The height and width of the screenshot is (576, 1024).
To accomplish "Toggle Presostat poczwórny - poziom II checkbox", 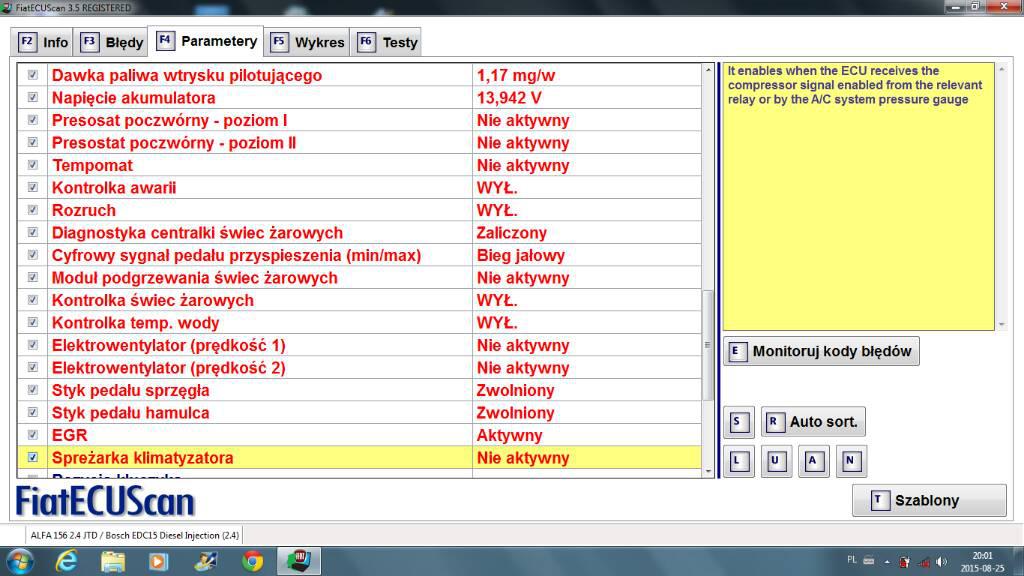I will click(x=33, y=142).
